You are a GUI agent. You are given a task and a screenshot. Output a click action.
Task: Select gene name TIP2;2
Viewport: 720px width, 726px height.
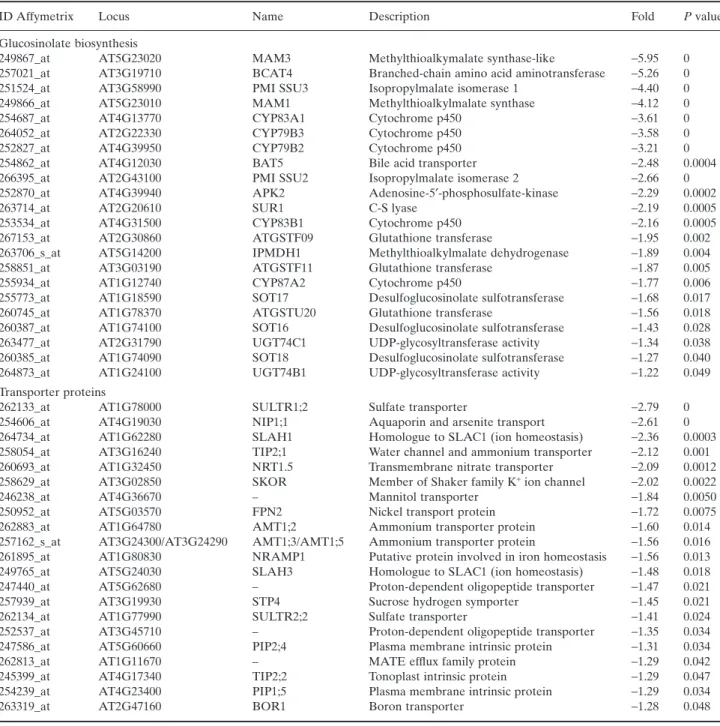pos(270,676)
